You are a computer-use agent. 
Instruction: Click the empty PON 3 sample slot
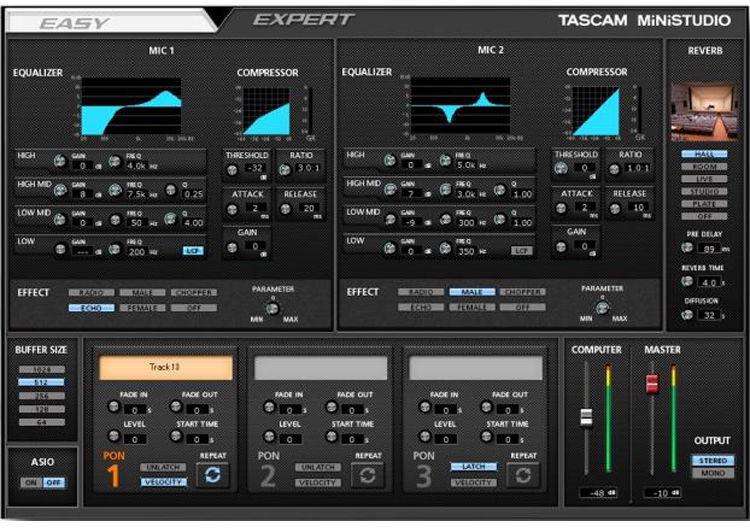(x=476, y=367)
